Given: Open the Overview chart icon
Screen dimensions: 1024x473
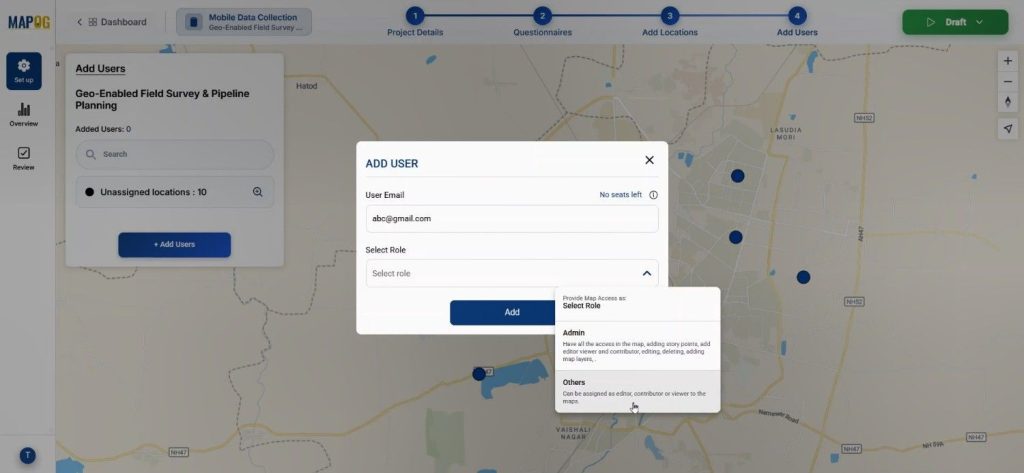Looking at the screenshot, I should 23,114.
